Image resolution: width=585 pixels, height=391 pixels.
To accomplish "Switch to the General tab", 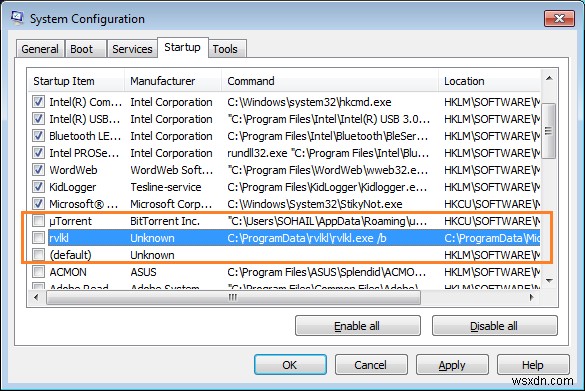I will [40, 49].
